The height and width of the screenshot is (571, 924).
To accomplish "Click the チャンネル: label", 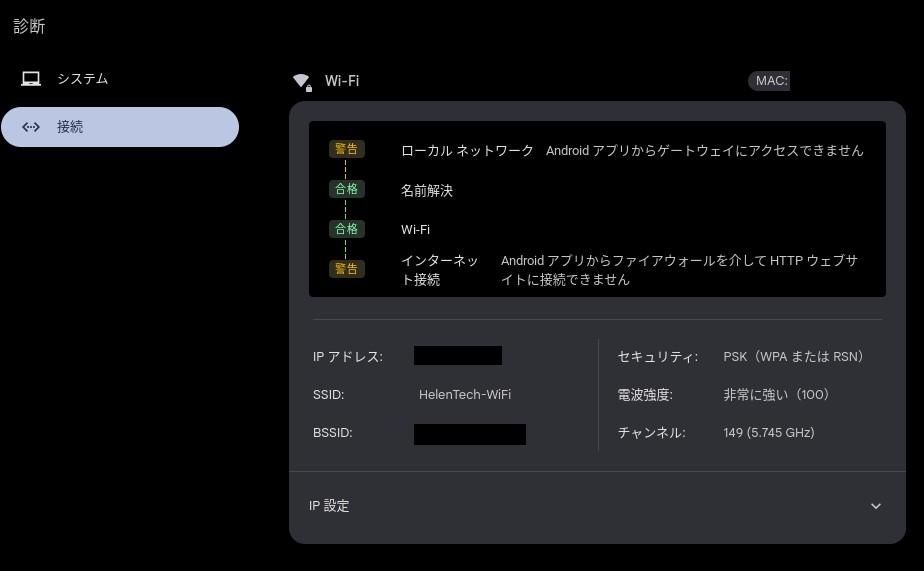I will click(651, 433).
